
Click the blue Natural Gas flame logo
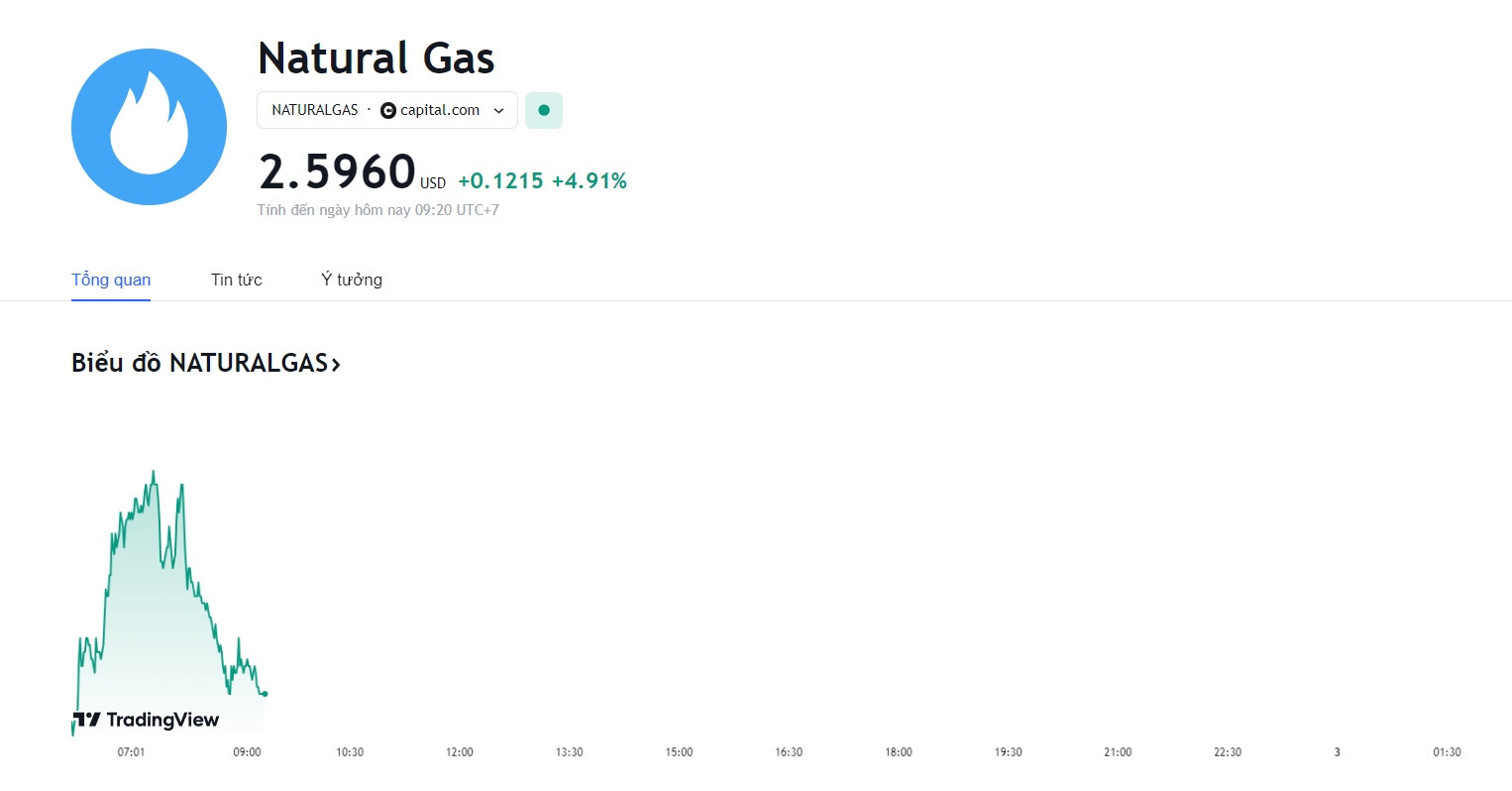(149, 127)
